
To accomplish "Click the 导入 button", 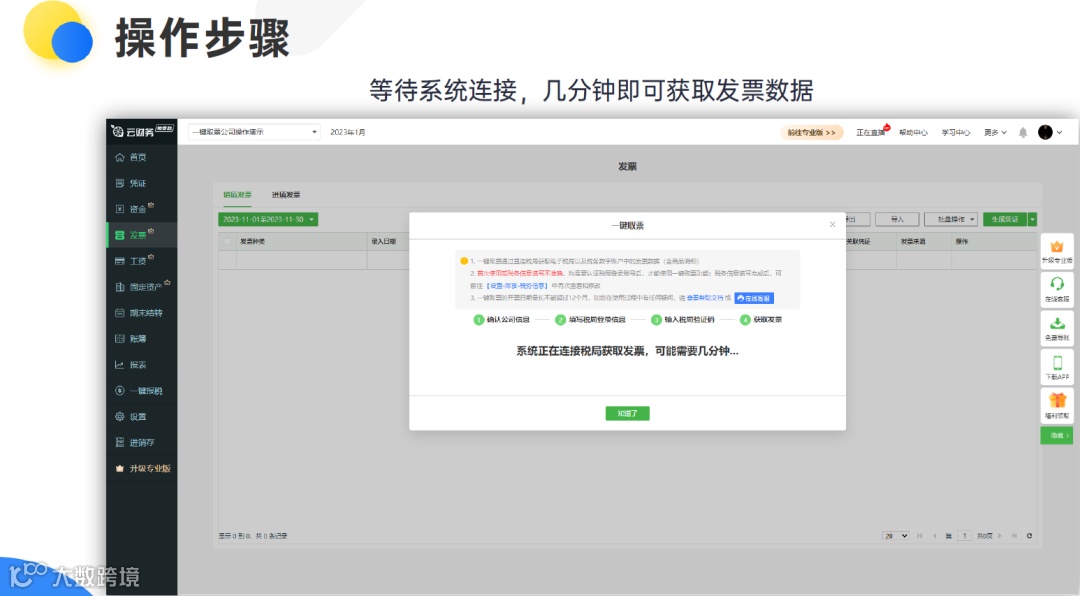I will (897, 219).
